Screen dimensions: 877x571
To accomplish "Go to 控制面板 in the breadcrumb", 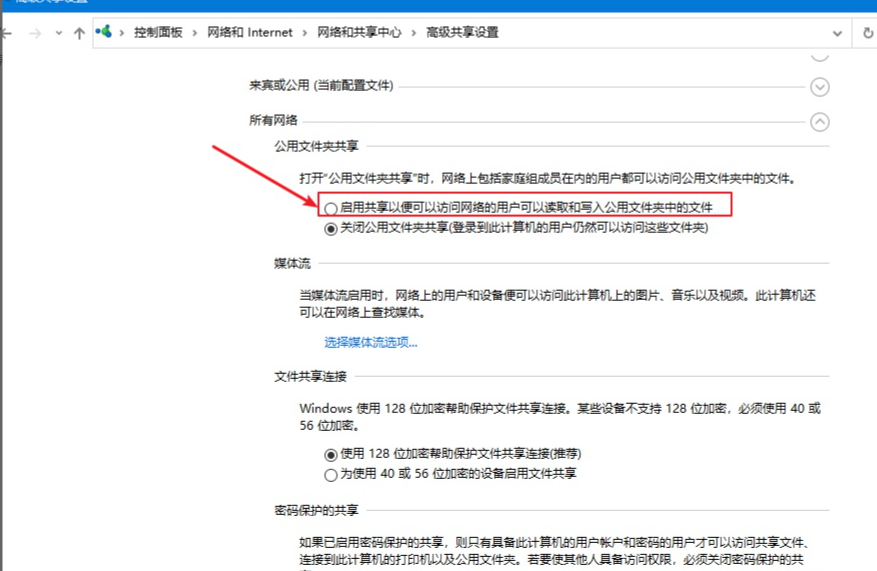I will point(158,33).
